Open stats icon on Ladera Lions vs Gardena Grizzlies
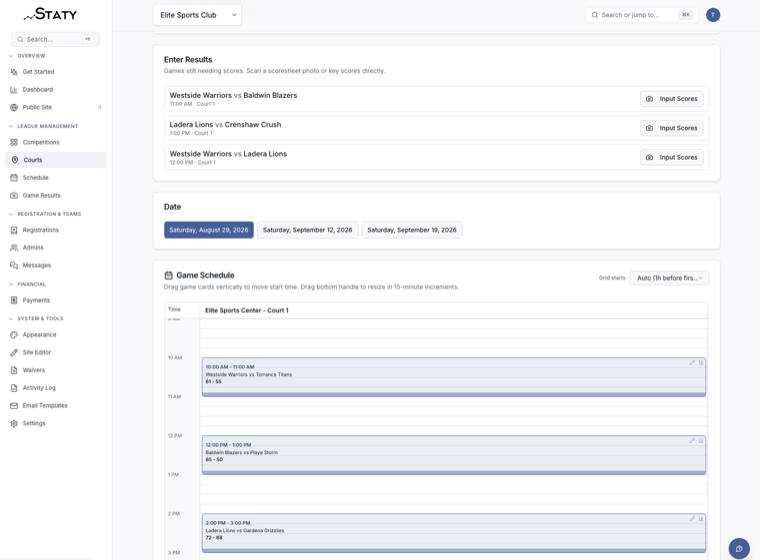Viewport: 760px width, 560px height. [x=701, y=519]
